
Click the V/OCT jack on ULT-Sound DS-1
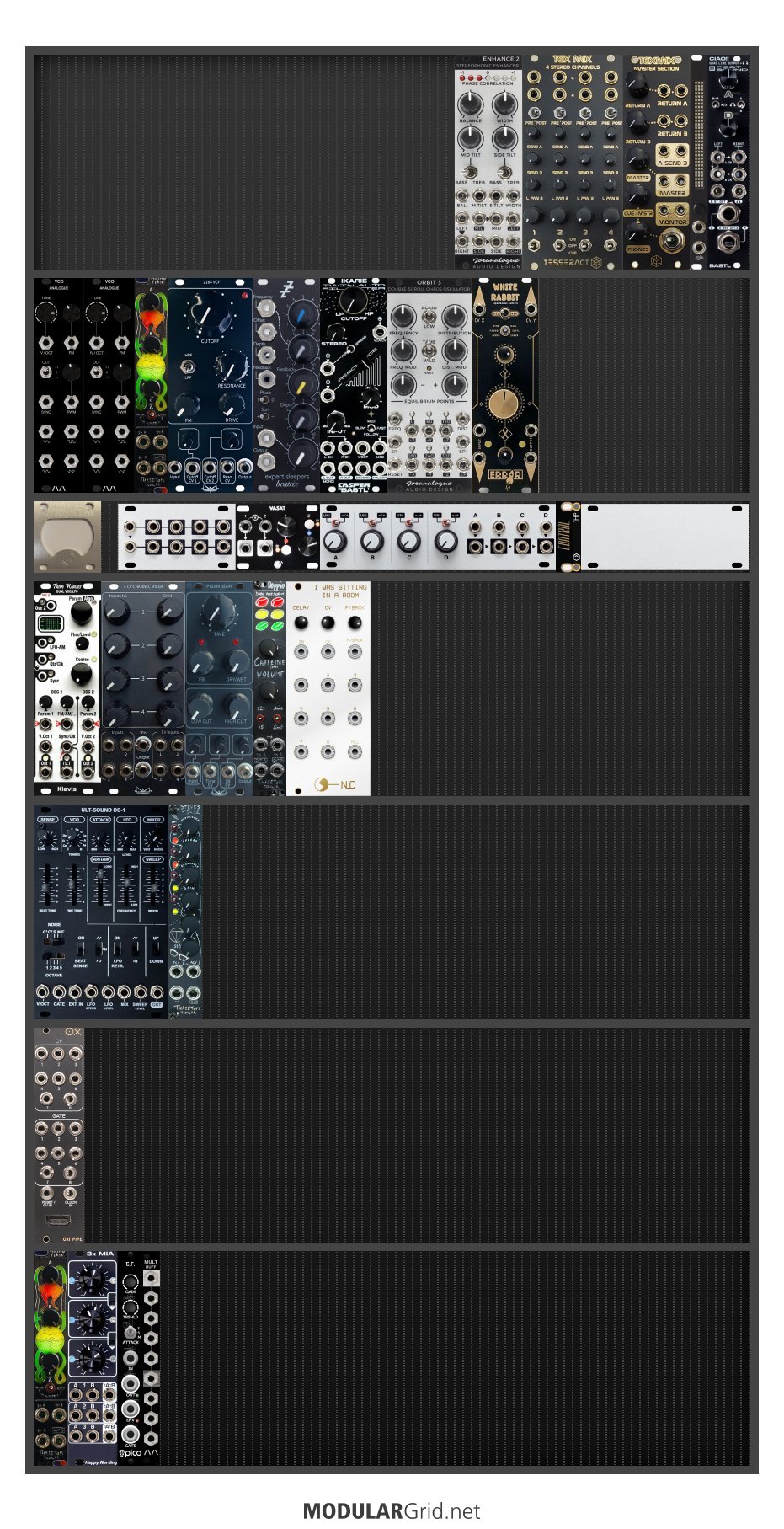42,992
